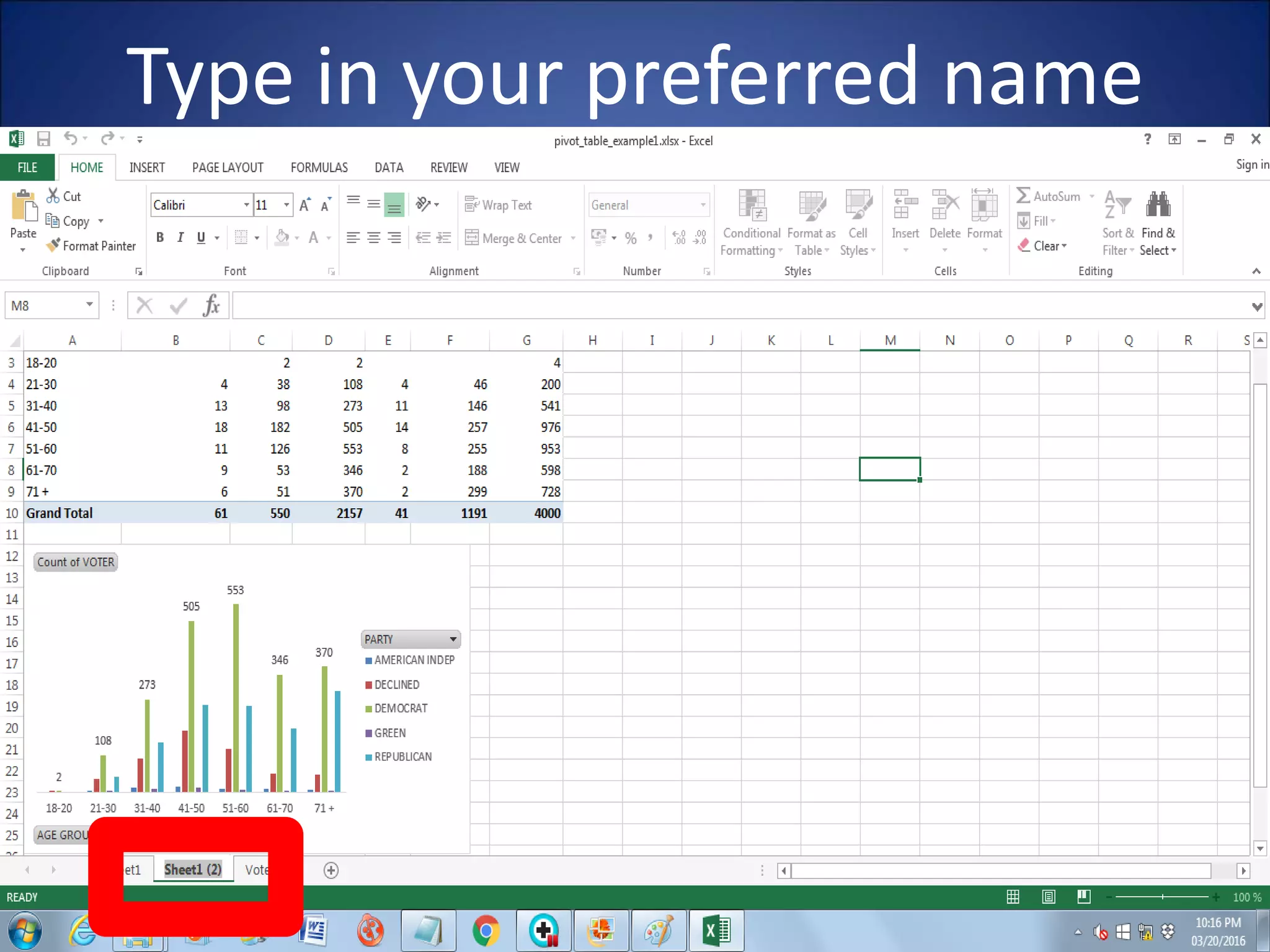Open the font name Calibri dropdown
Image resolution: width=1270 pixels, height=952 pixels.
tap(247, 205)
